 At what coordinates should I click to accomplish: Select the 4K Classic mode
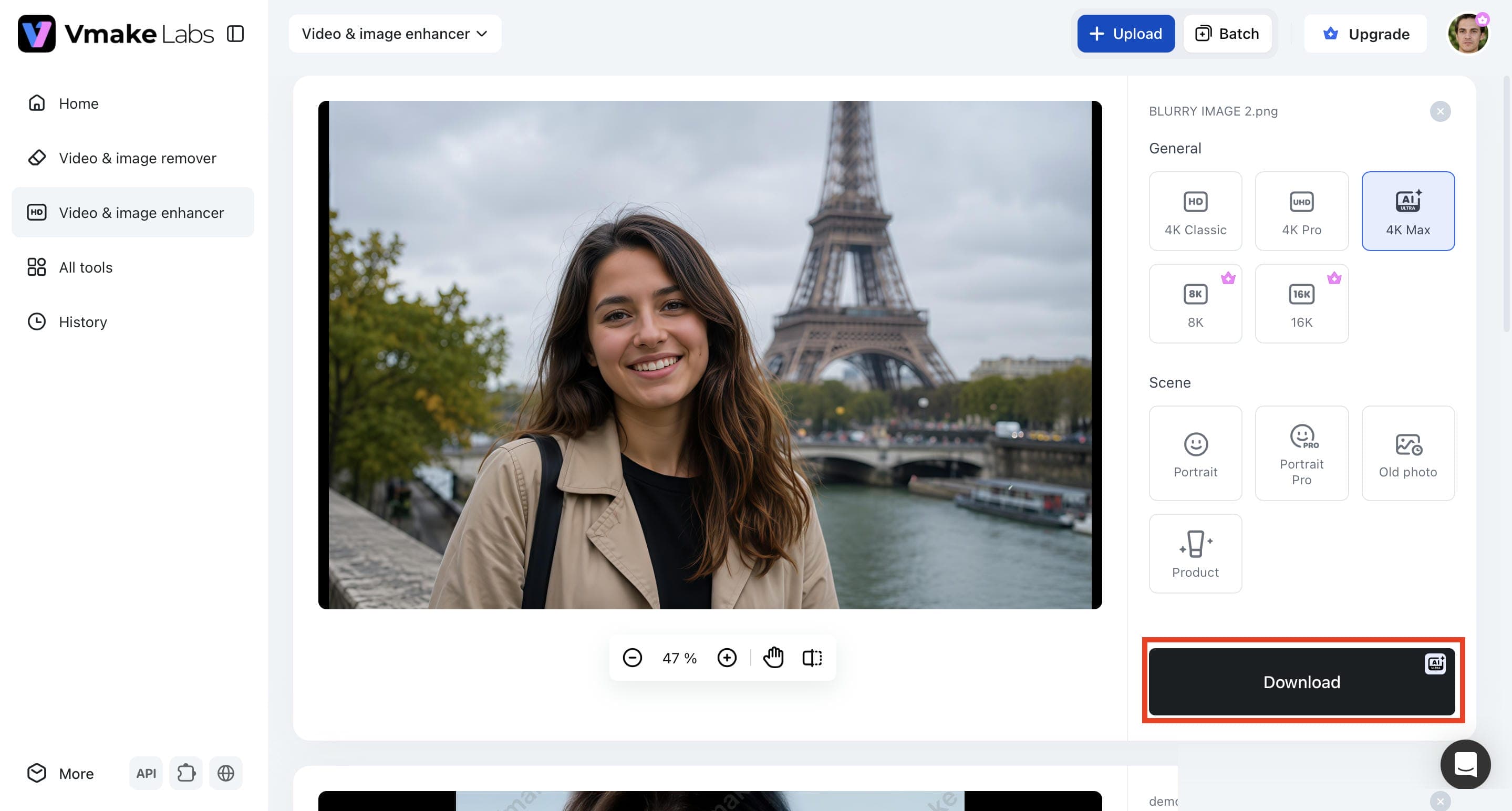(x=1195, y=211)
